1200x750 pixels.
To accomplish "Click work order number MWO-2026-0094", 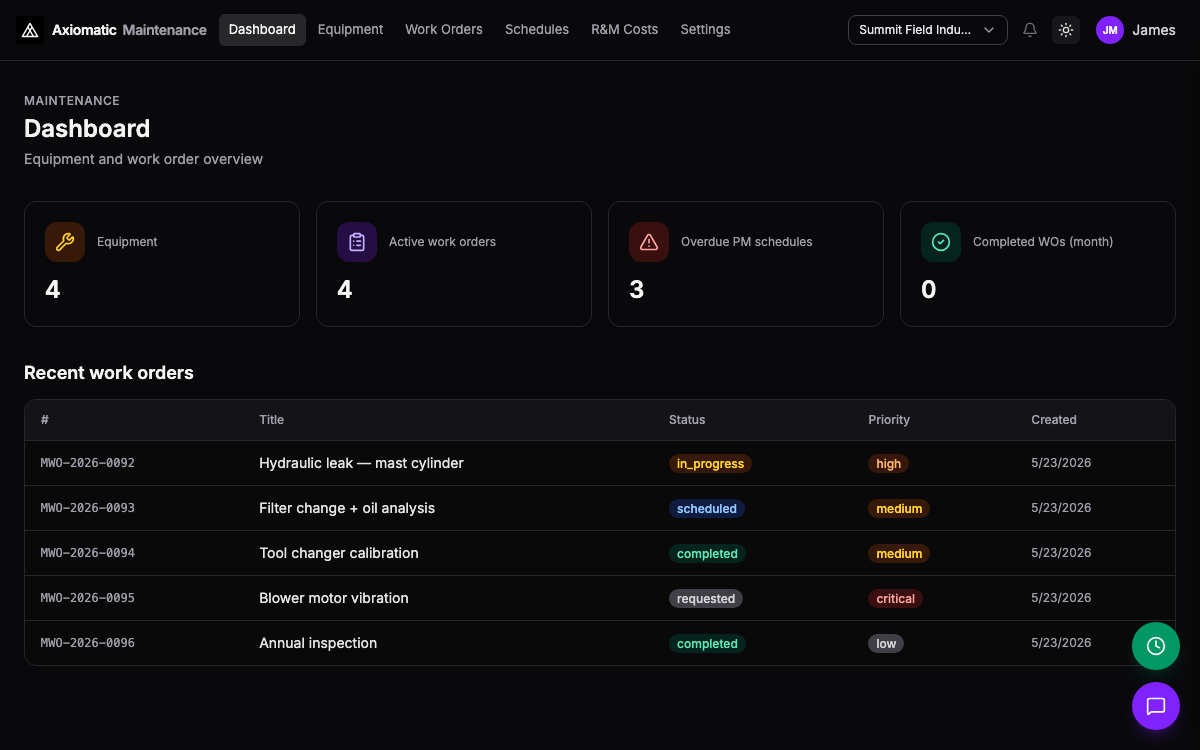I will [88, 553].
